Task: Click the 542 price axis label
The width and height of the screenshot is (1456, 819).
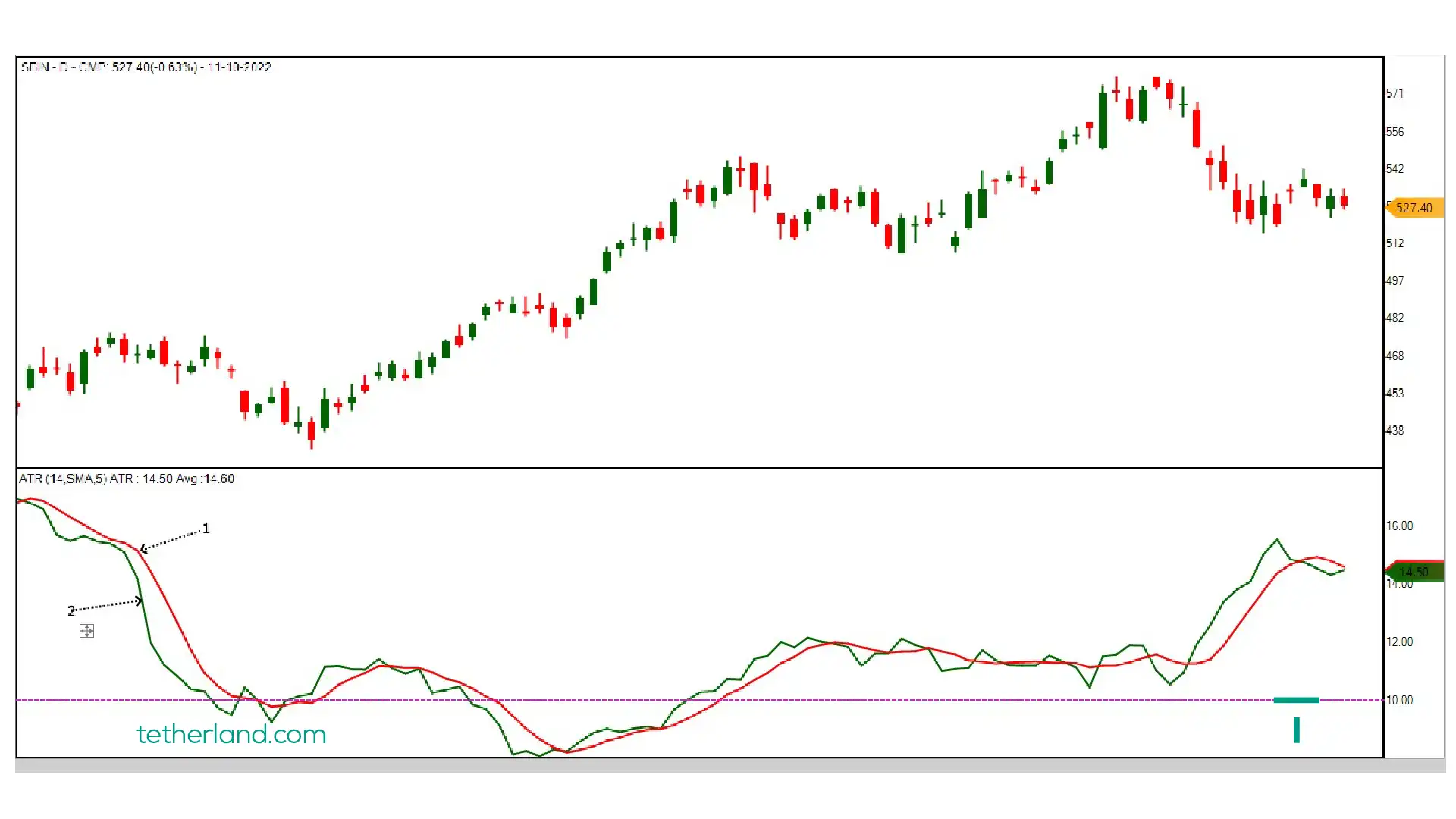Action: tap(1395, 168)
